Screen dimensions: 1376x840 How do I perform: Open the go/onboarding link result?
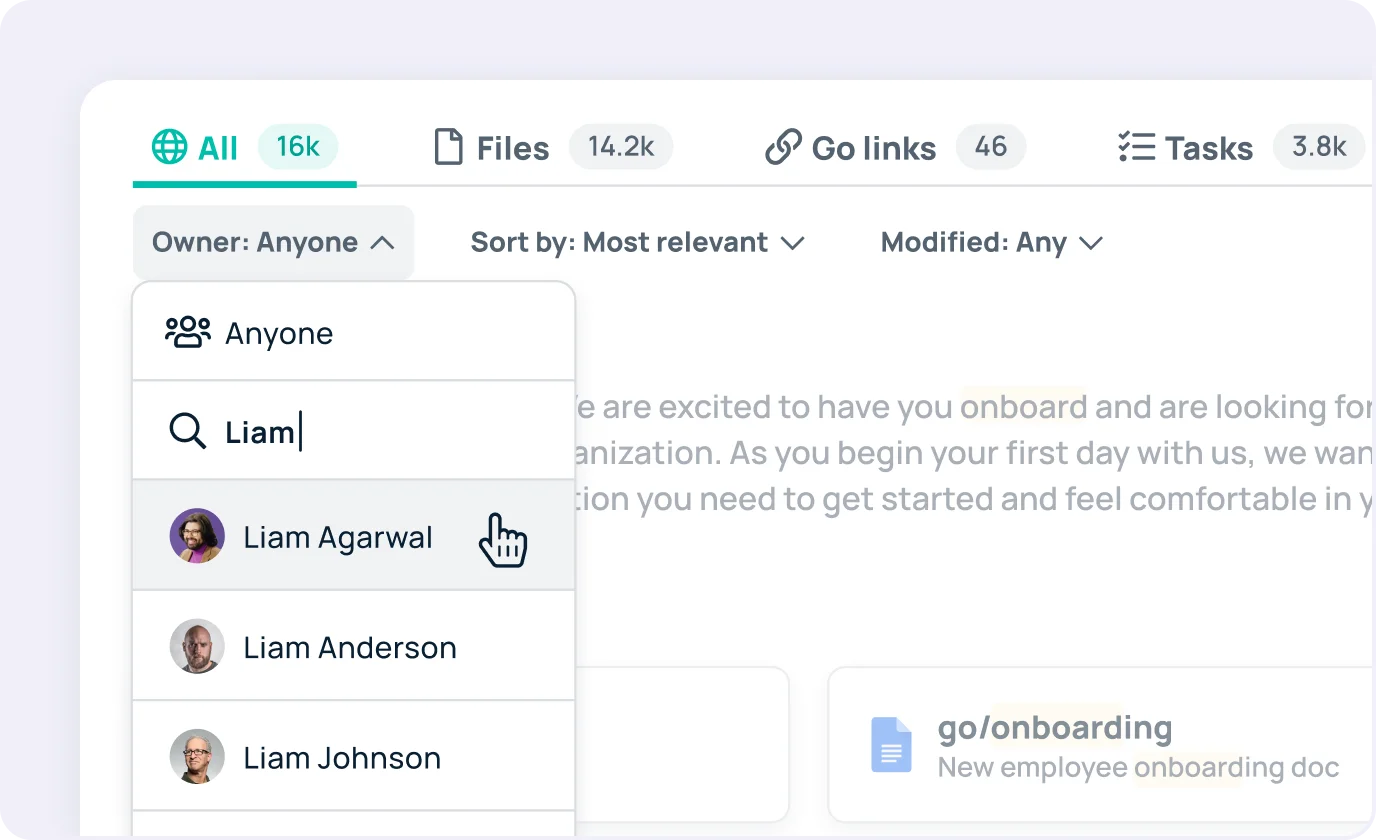tap(1055, 728)
